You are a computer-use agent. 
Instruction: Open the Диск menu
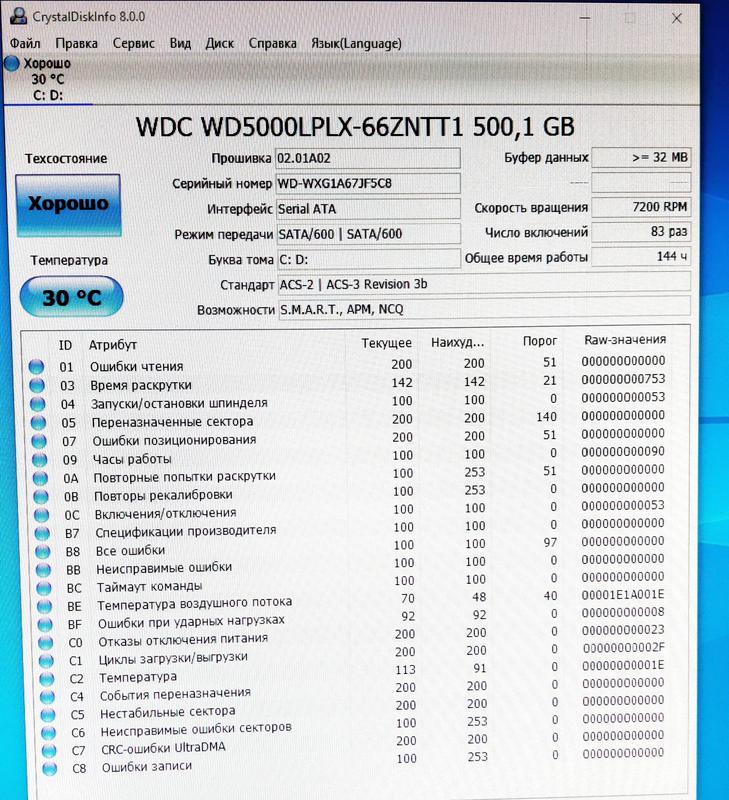[x=219, y=43]
